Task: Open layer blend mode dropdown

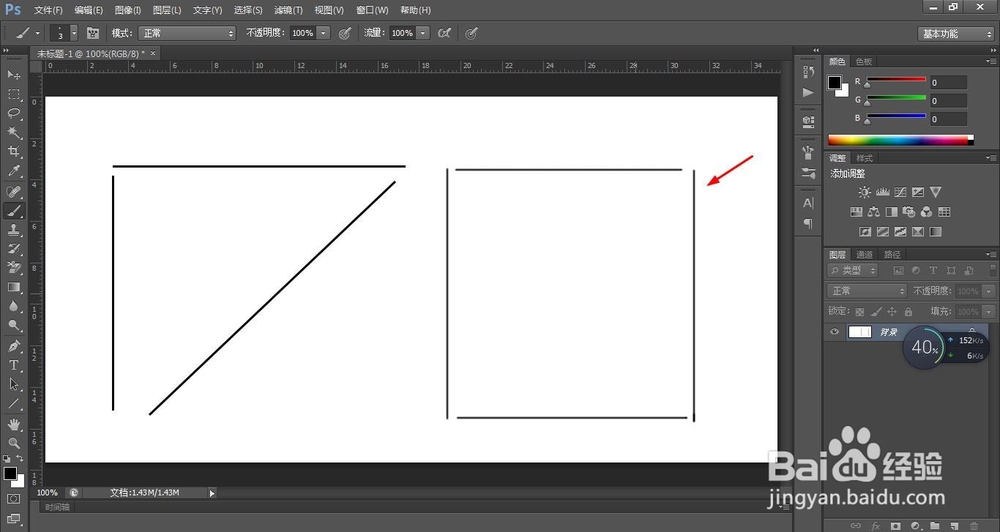Action: [x=867, y=291]
